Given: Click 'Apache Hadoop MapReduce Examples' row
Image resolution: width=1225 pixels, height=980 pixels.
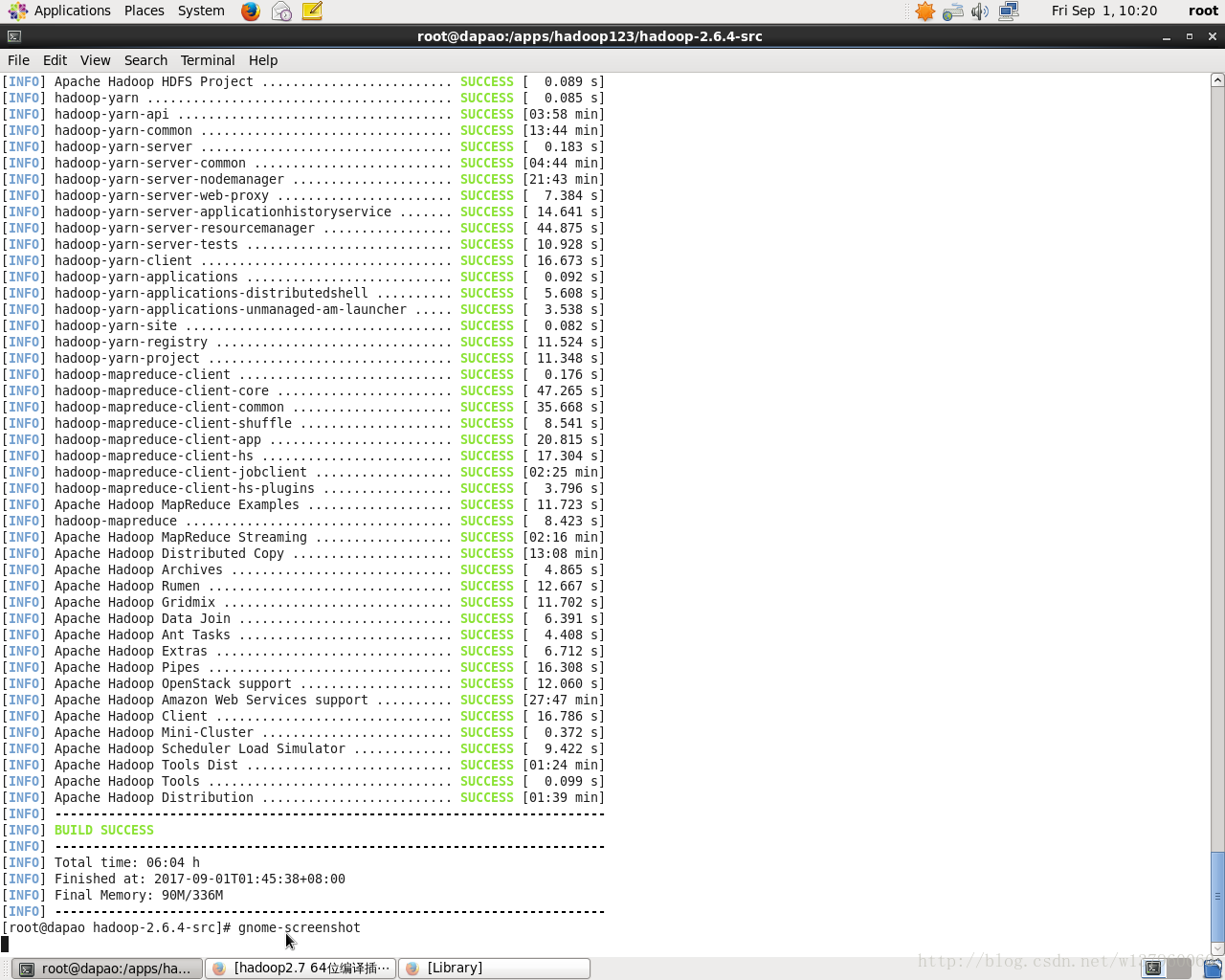Looking at the screenshot, I should (303, 504).
